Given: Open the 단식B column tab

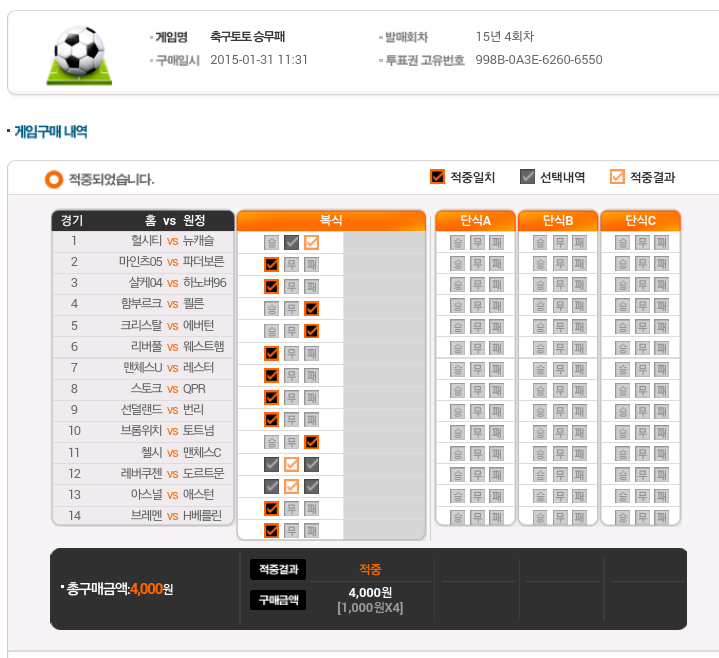Looking at the screenshot, I should (x=557, y=220).
